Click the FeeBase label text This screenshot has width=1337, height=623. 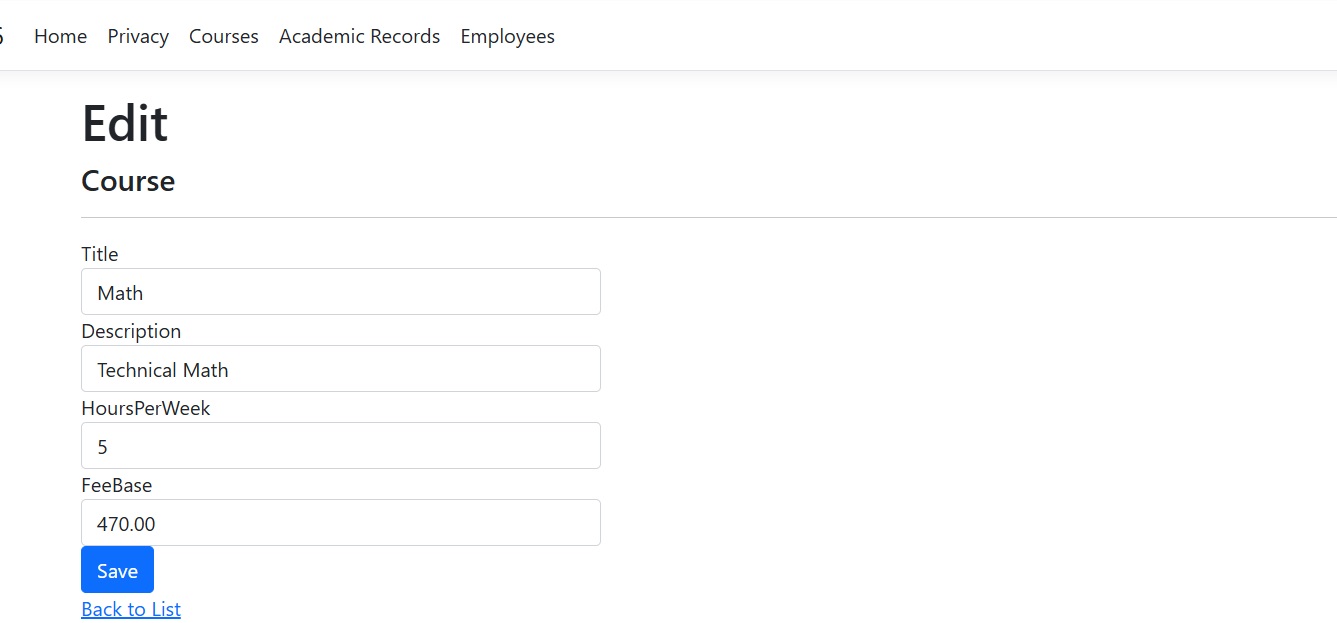[117, 485]
